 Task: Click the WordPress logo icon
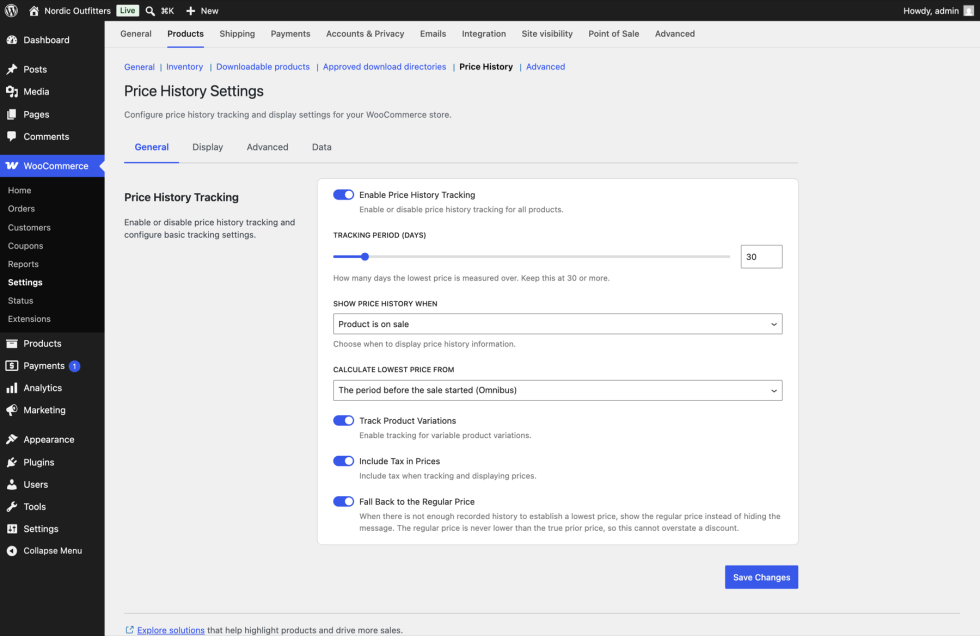pos(11,11)
